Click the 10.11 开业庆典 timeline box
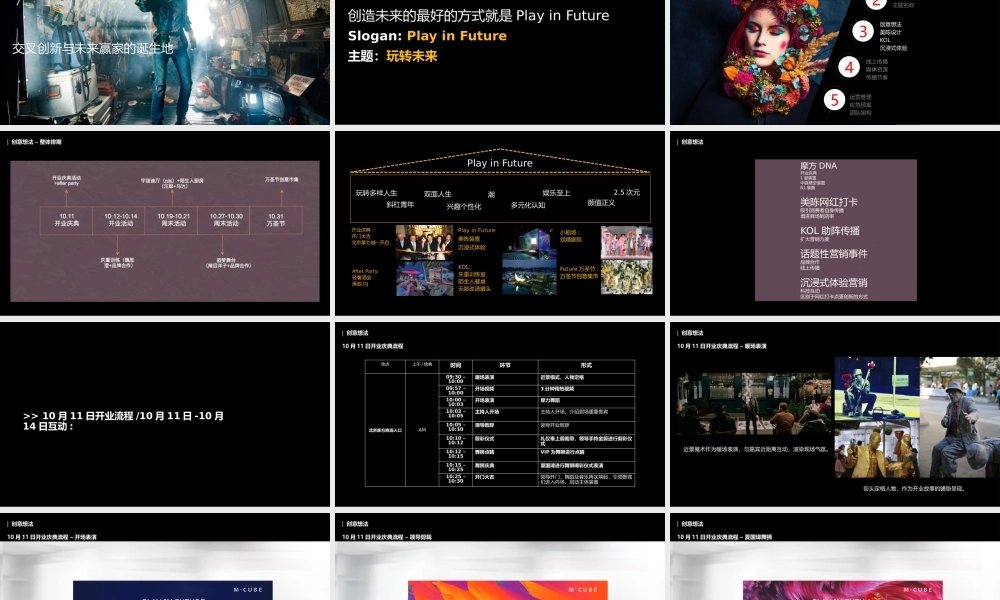Screen dimensions: 1000x600 (x=67, y=219)
